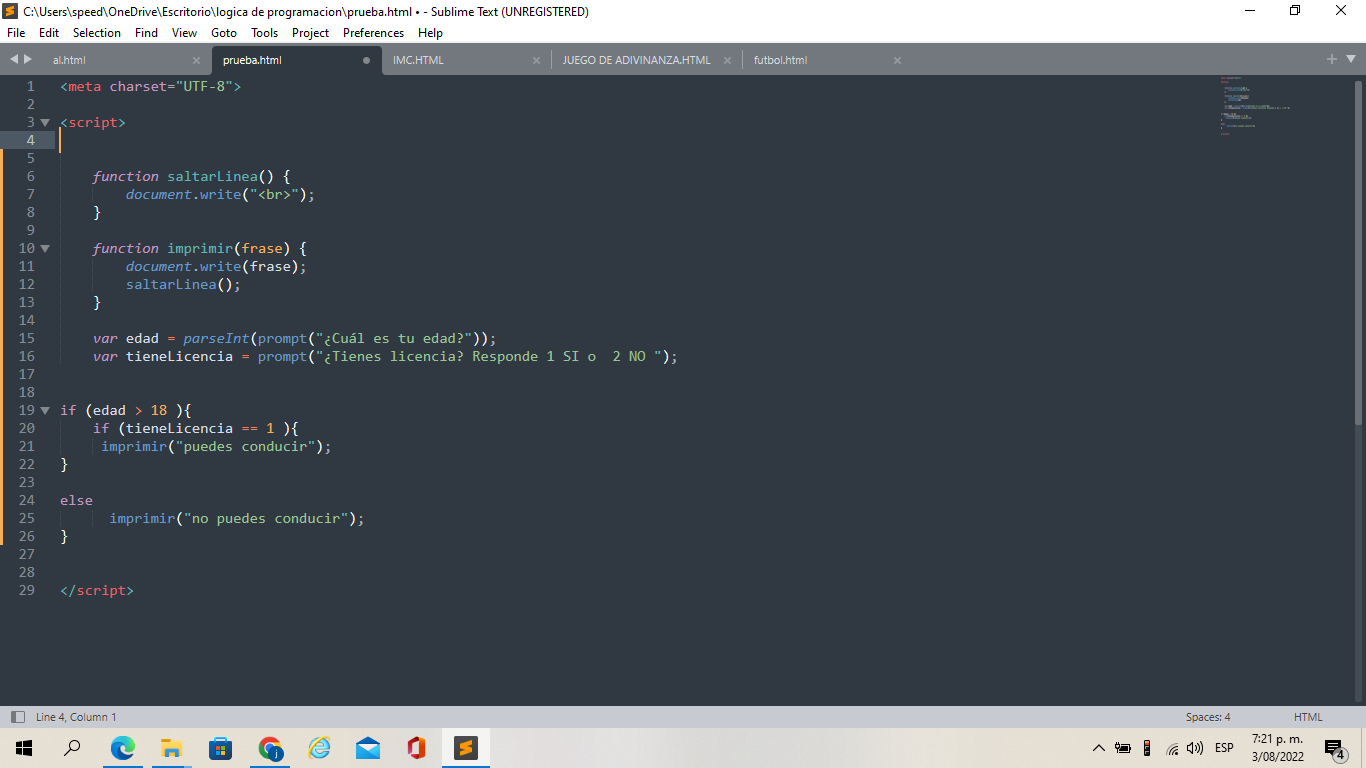
Task: Open the View menu
Action: click(x=184, y=33)
